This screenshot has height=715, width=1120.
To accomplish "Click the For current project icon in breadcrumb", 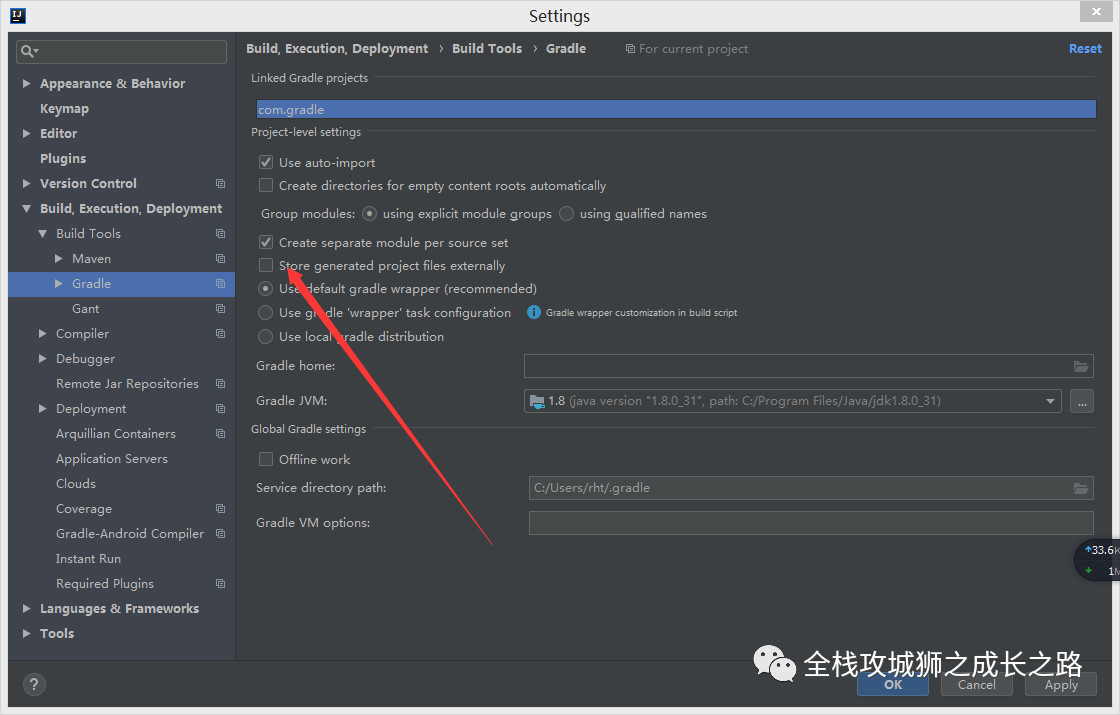I will pyautogui.click(x=630, y=49).
